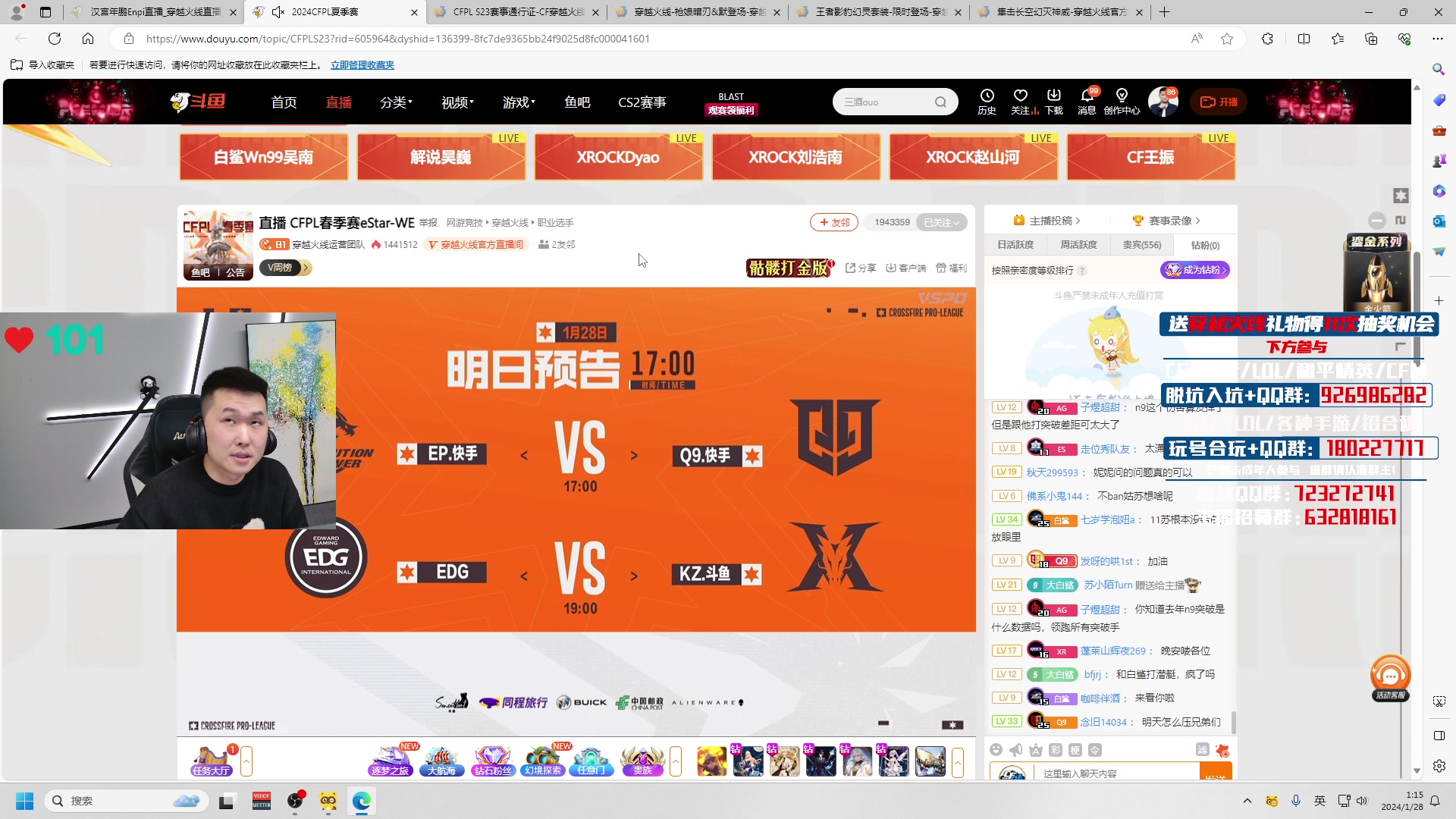1456x819 pixels.
Task: Expand the V周榜 ranking arrow
Action: pos(306,268)
